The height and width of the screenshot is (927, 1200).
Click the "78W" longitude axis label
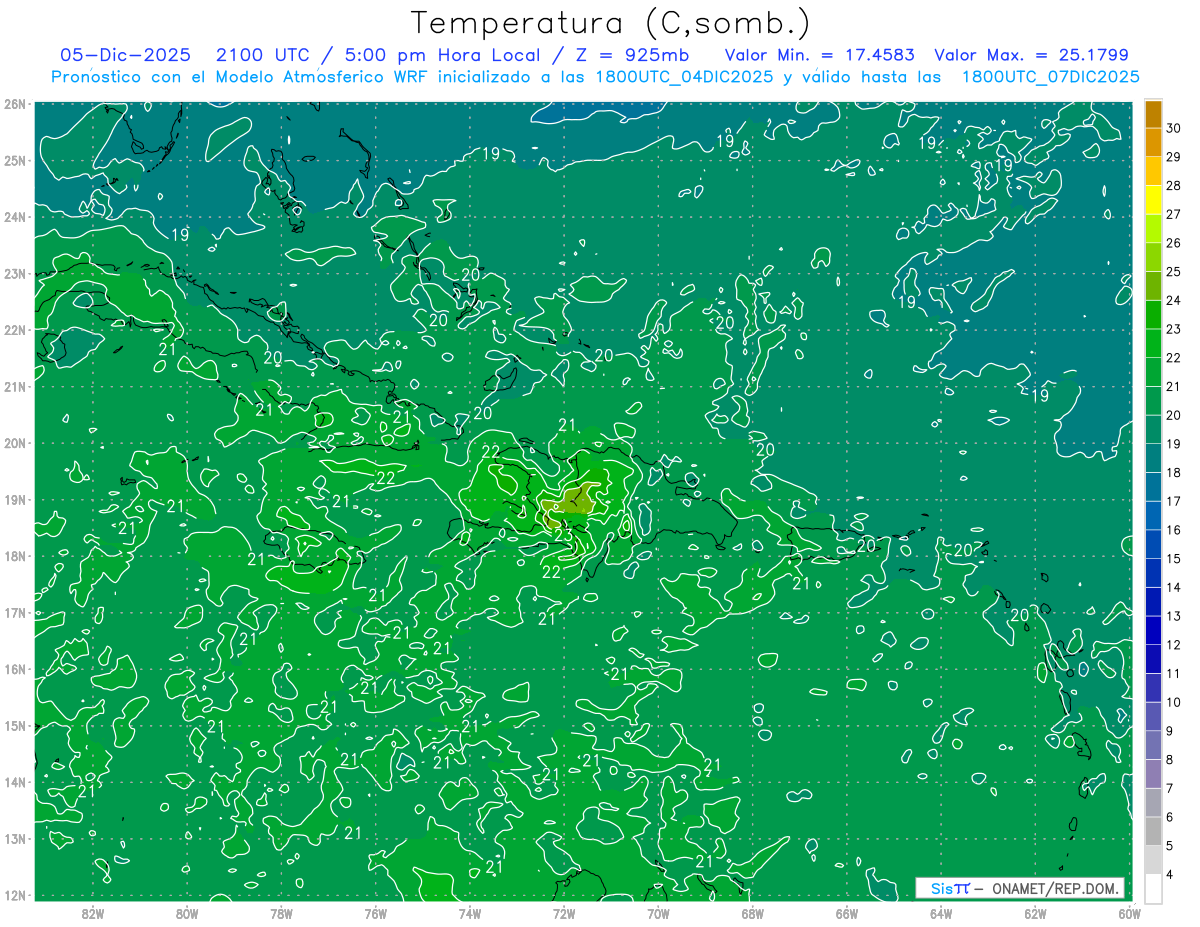pos(281,913)
